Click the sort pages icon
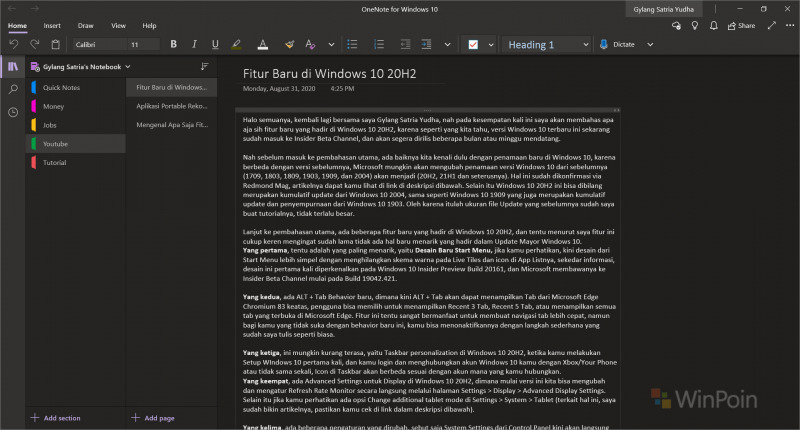This screenshot has width=800, height=430. tap(204, 66)
